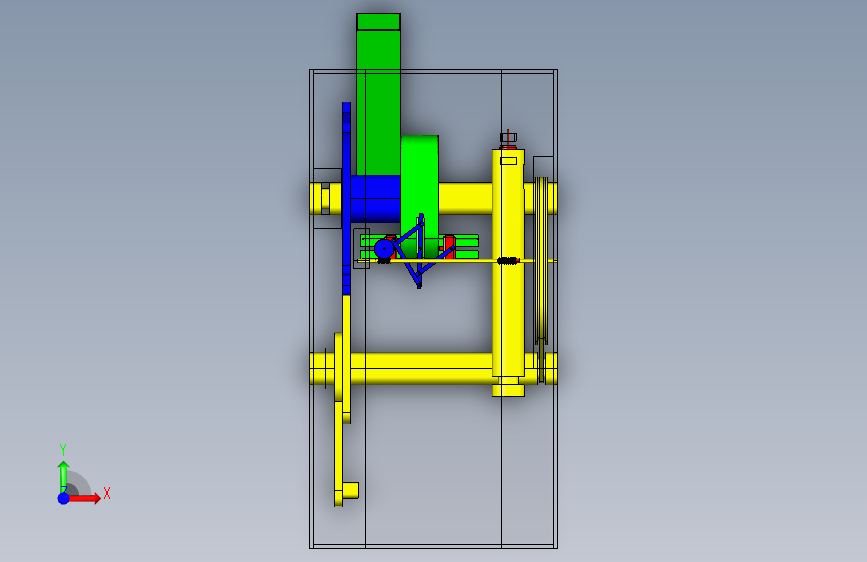Screen dimensions: 867x562
Task: Select the bright green disc beside blue hub
Action: [x=420, y=196]
